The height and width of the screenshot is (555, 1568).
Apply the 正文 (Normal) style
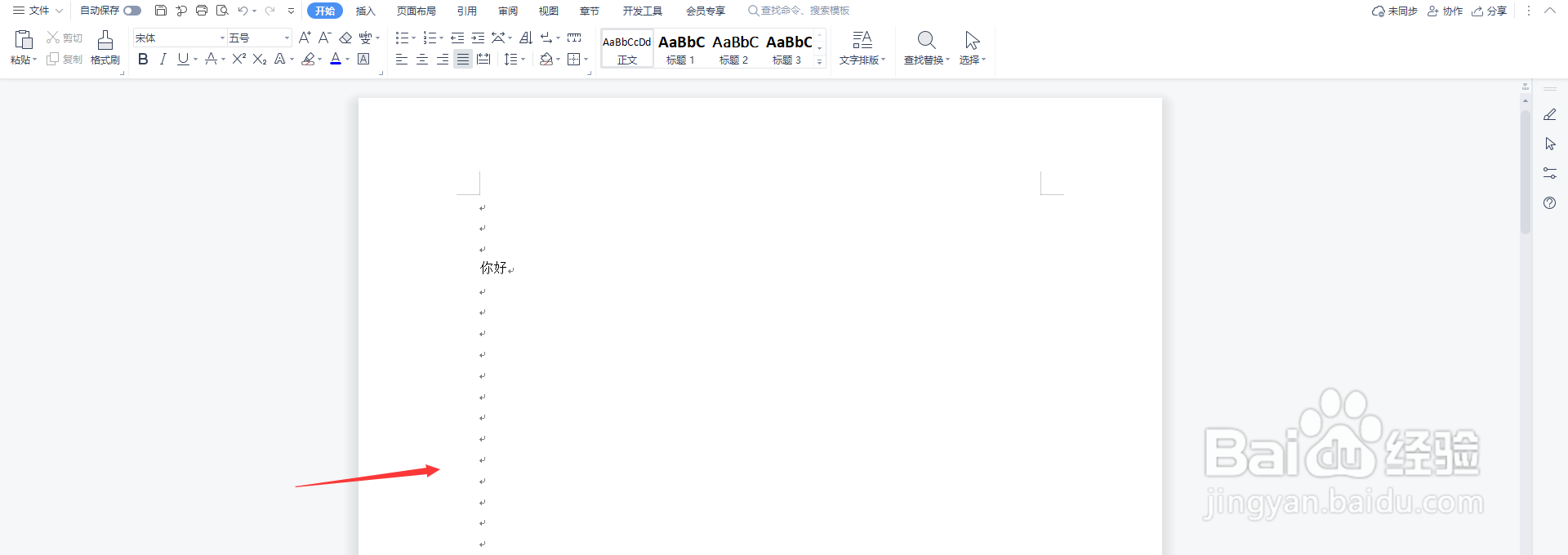click(x=627, y=48)
